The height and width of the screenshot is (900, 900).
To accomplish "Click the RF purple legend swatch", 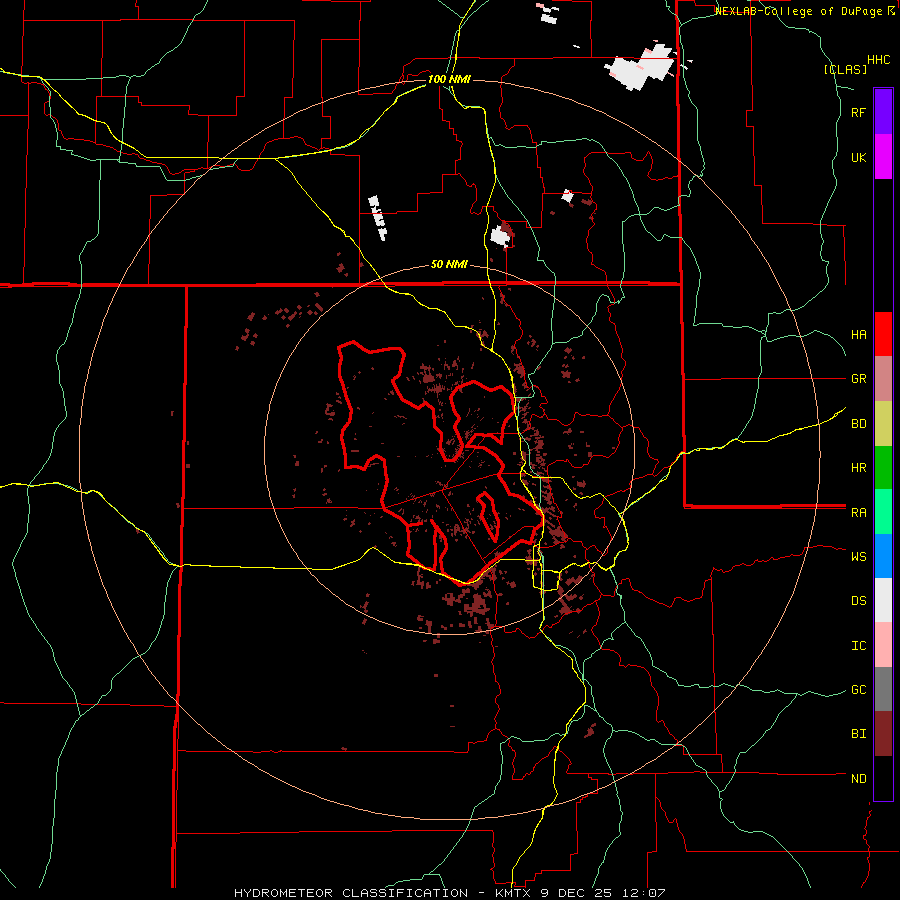I will pyautogui.click(x=883, y=112).
